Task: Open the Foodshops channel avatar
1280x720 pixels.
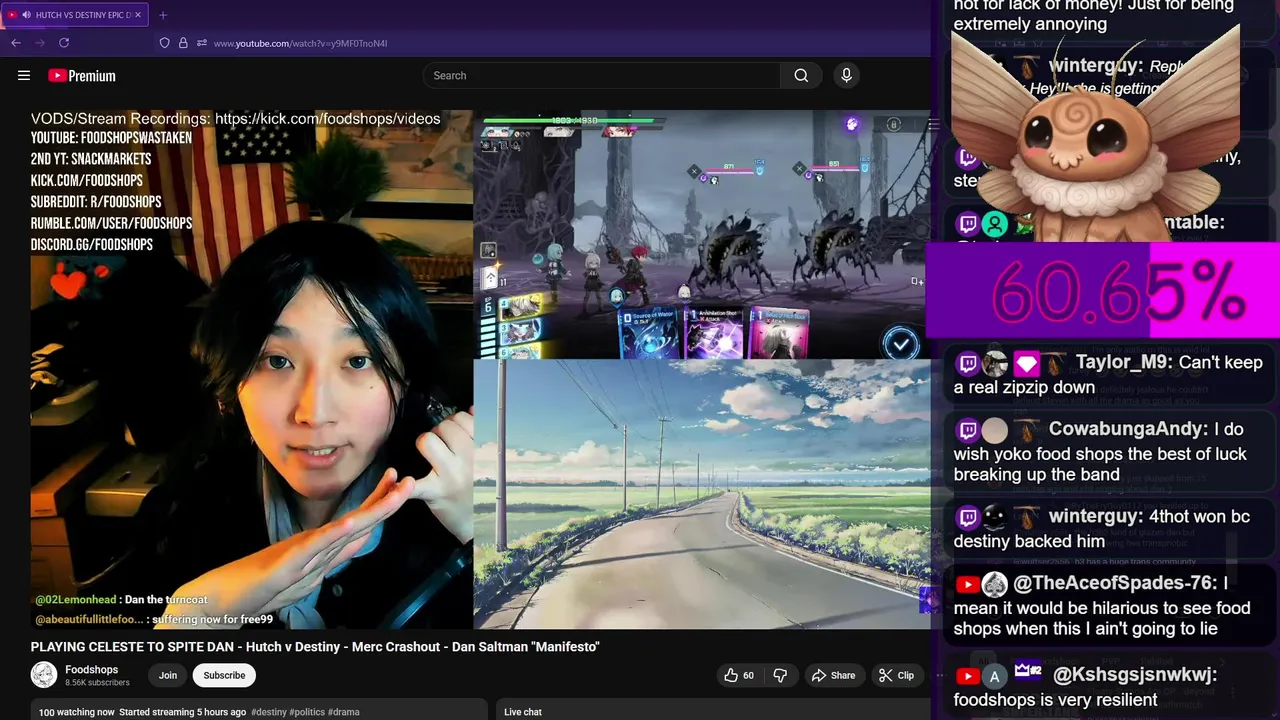Action: [x=44, y=675]
